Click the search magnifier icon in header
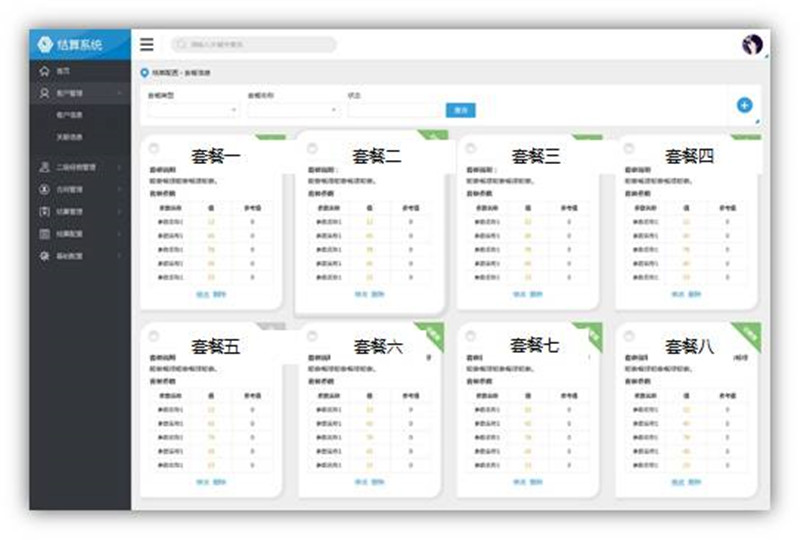The height and width of the screenshot is (540, 800). tap(181, 44)
